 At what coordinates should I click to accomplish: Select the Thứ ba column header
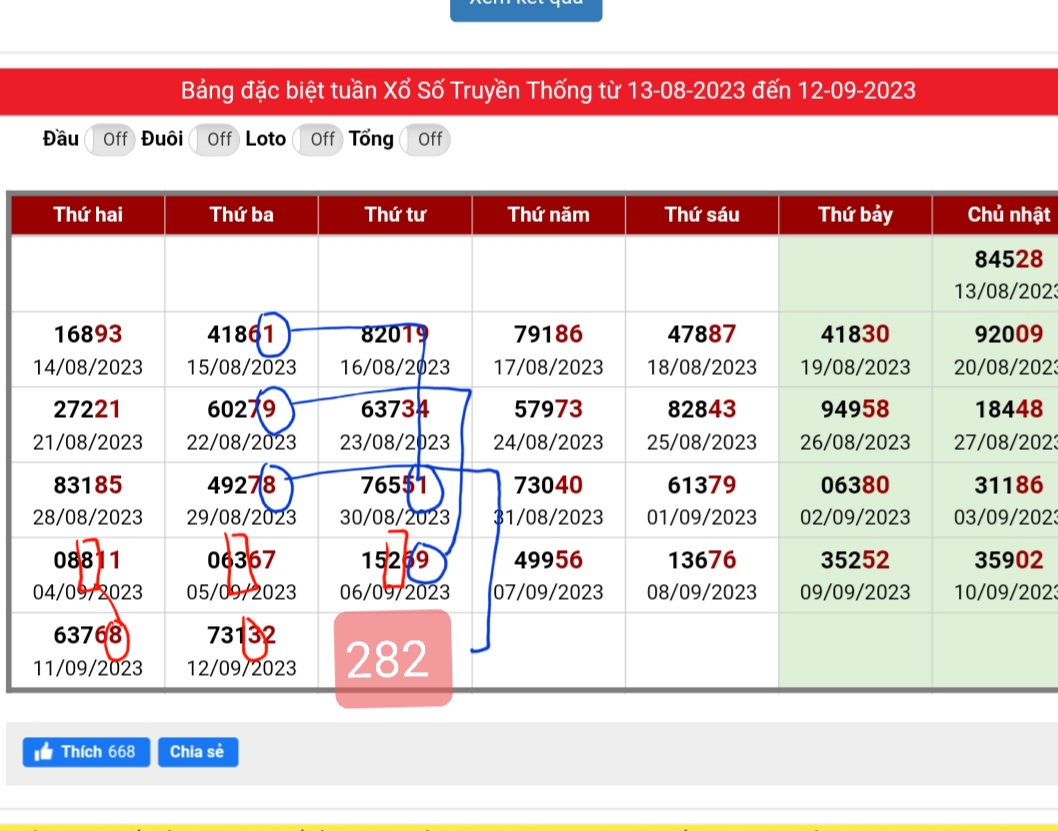241,215
